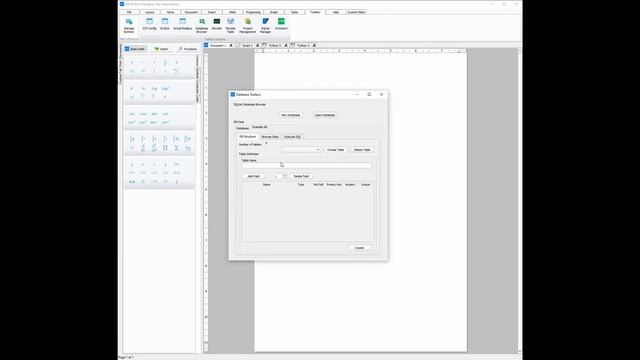Activate the Python 4 document tab
640x360 pixels.
303,45
